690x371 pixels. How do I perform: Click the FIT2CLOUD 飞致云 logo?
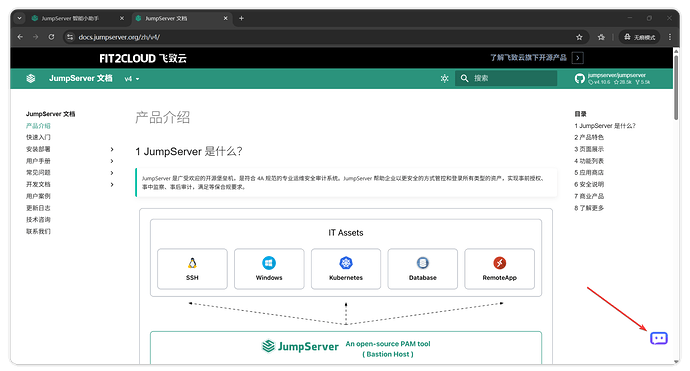point(143,58)
